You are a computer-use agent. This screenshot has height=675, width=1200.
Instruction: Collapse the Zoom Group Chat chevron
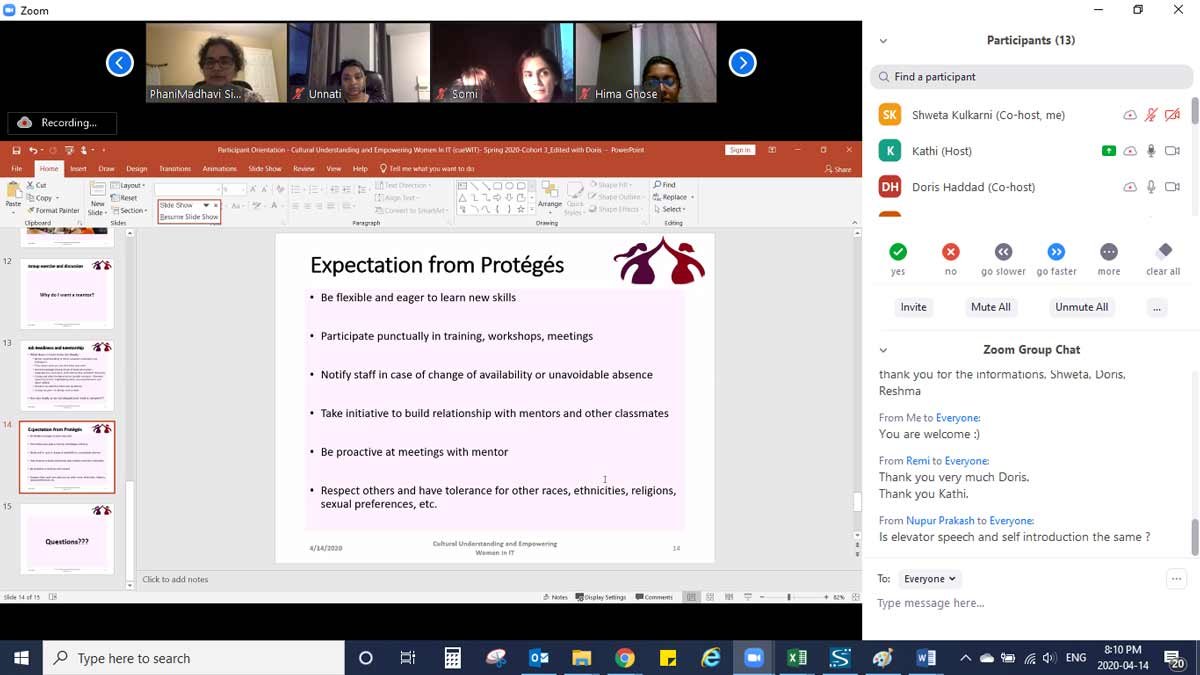pos(883,350)
